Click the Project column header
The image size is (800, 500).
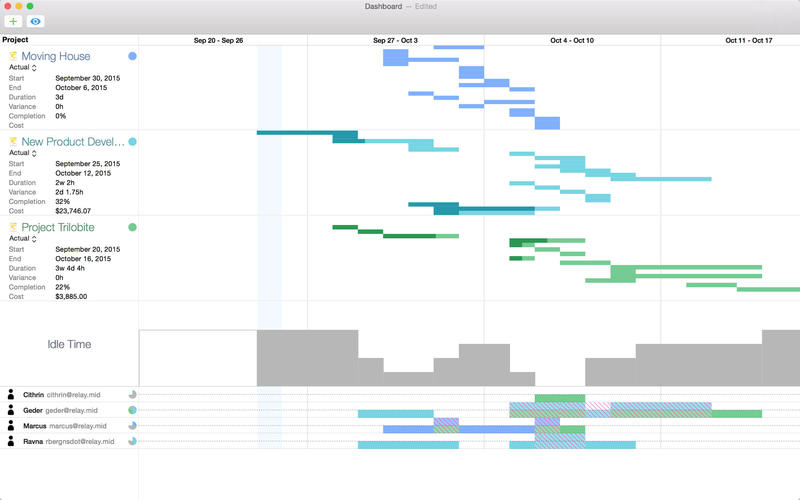(x=15, y=40)
